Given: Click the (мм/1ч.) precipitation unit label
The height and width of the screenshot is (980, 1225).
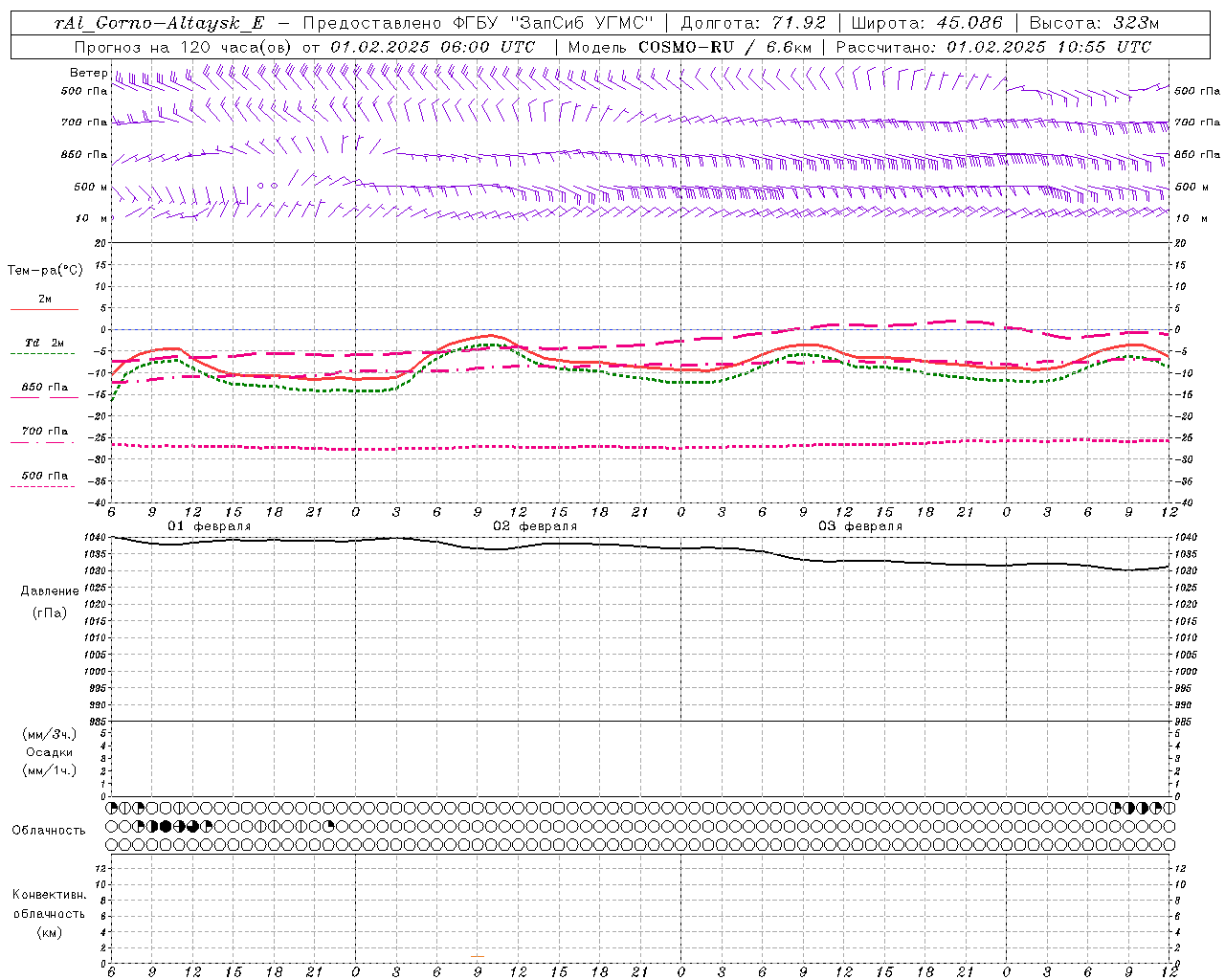Looking at the screenshot, I should tap(50, 770).
